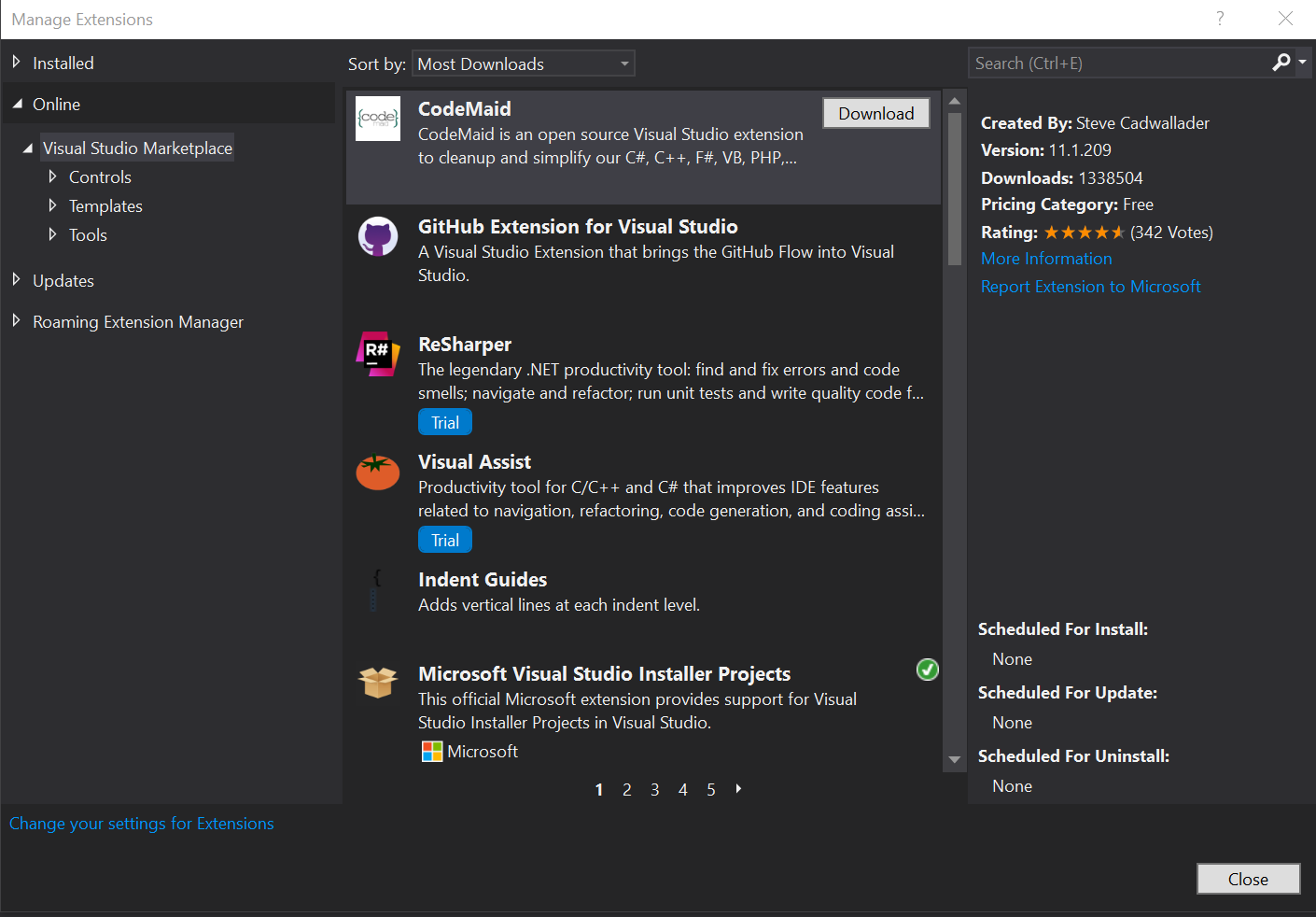Select the Updates category label
The height and width of the screenshot is (917, 1316).
tap(63, 280)
